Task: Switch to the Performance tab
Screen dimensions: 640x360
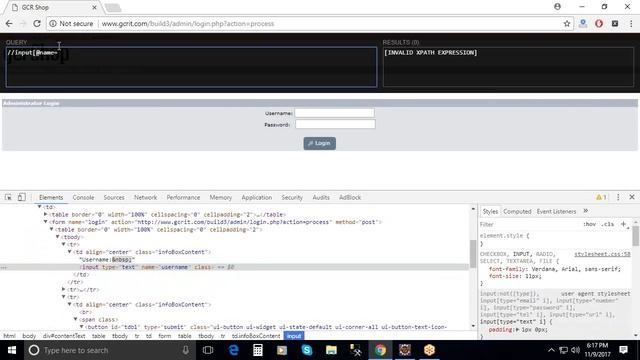Action: coord(183,197)
